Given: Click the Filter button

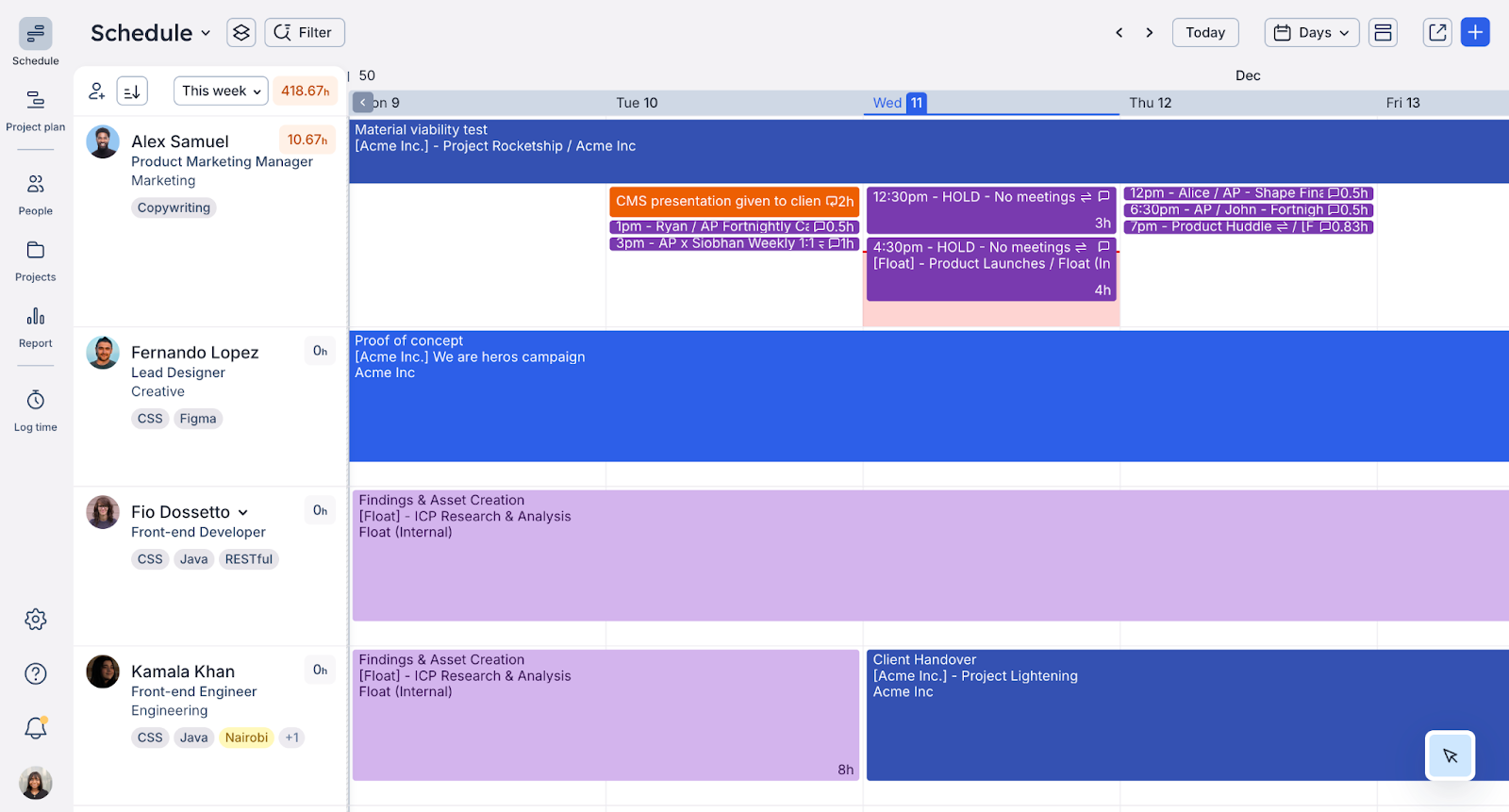Looking at the screenshot, I should (304, 32).
